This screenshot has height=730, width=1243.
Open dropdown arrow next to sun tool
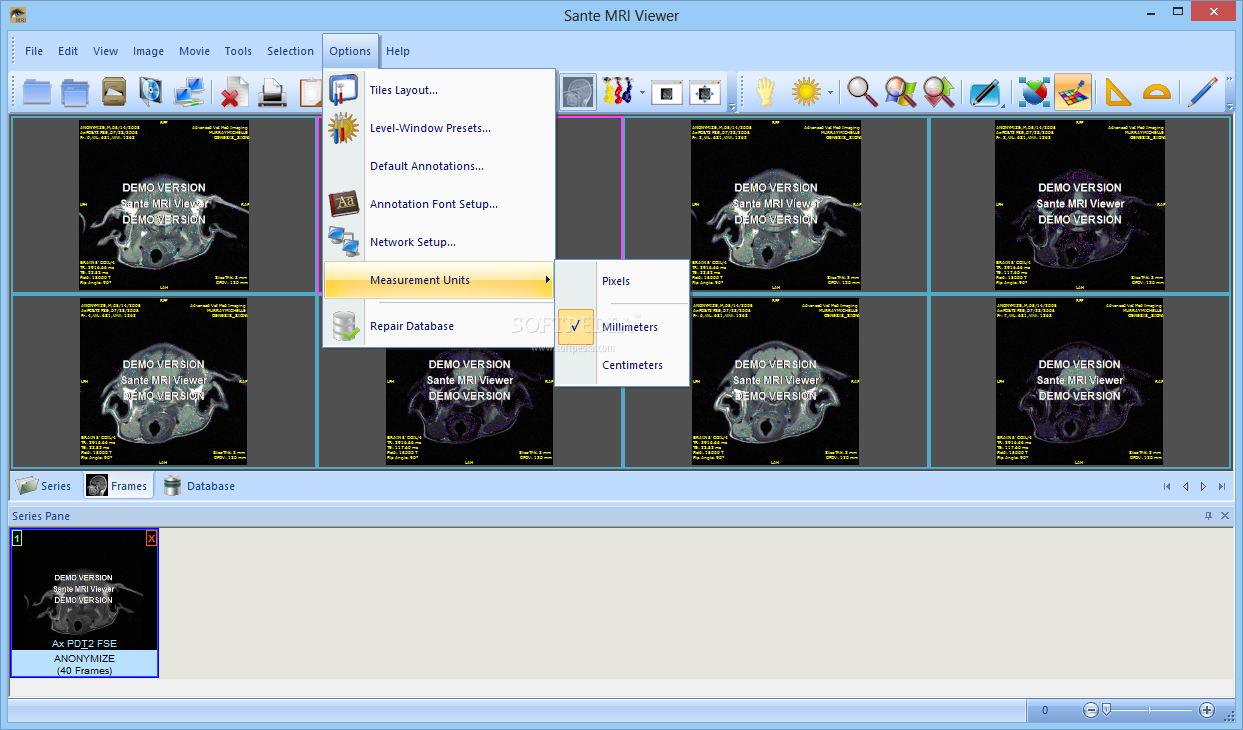(x=830, y=93)
